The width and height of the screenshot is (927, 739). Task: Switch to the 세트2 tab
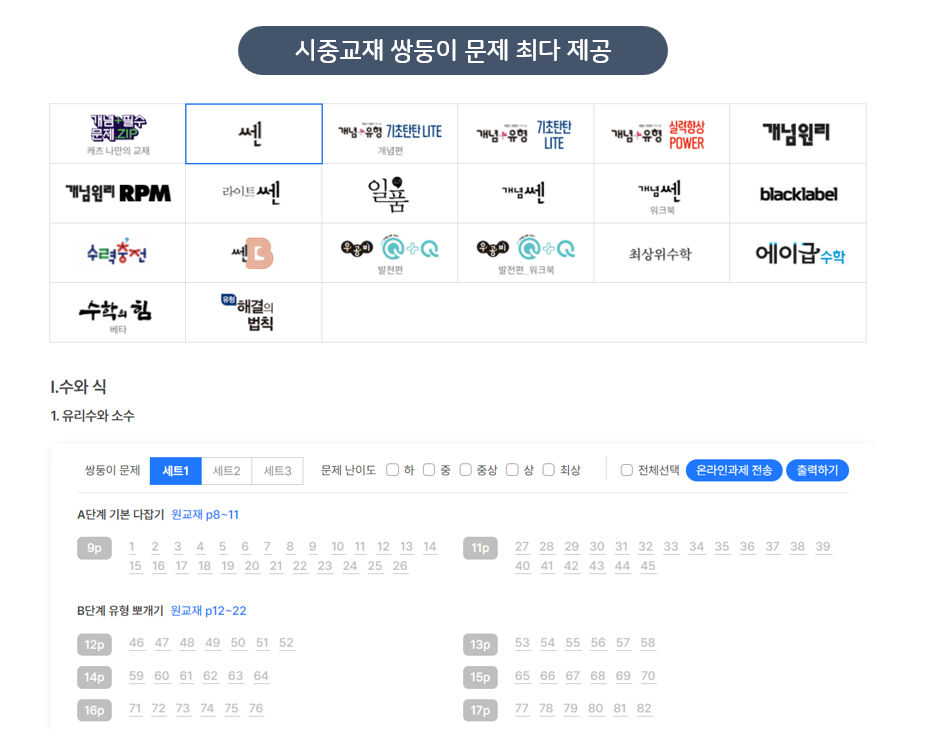click(x=226, y=471)
